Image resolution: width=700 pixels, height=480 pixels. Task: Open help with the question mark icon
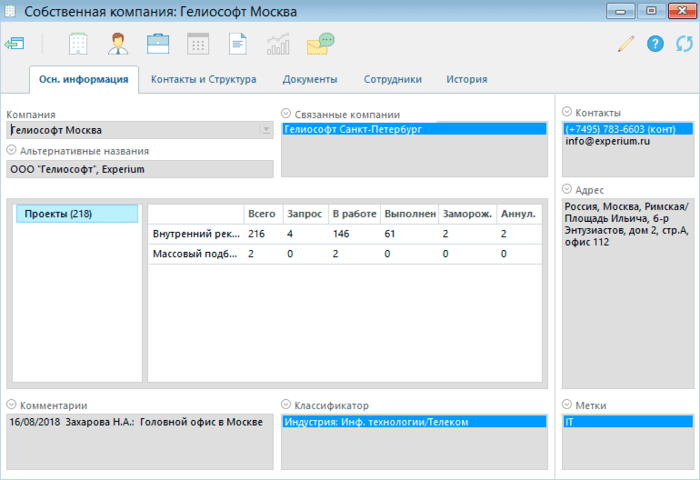point(655,44)
